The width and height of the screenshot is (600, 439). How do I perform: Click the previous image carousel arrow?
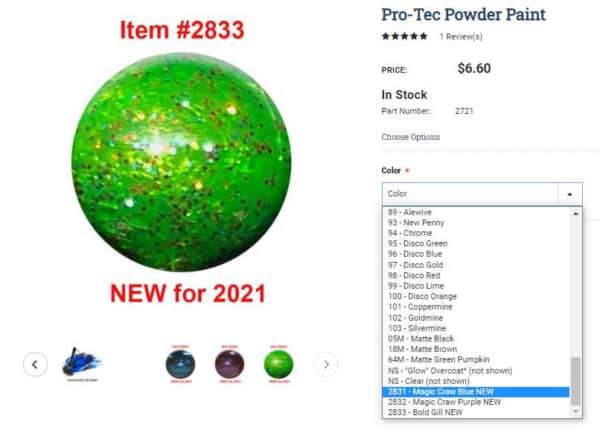point(35,364)
